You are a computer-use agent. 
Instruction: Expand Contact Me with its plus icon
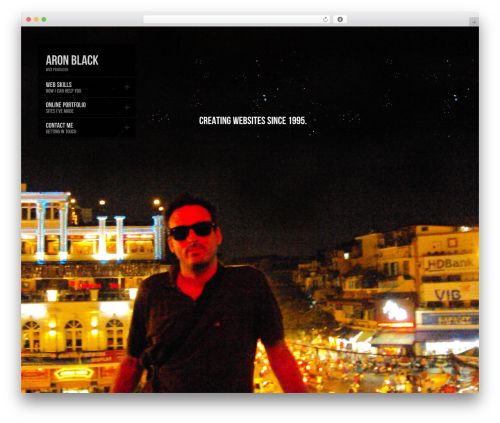pos(127,128)
